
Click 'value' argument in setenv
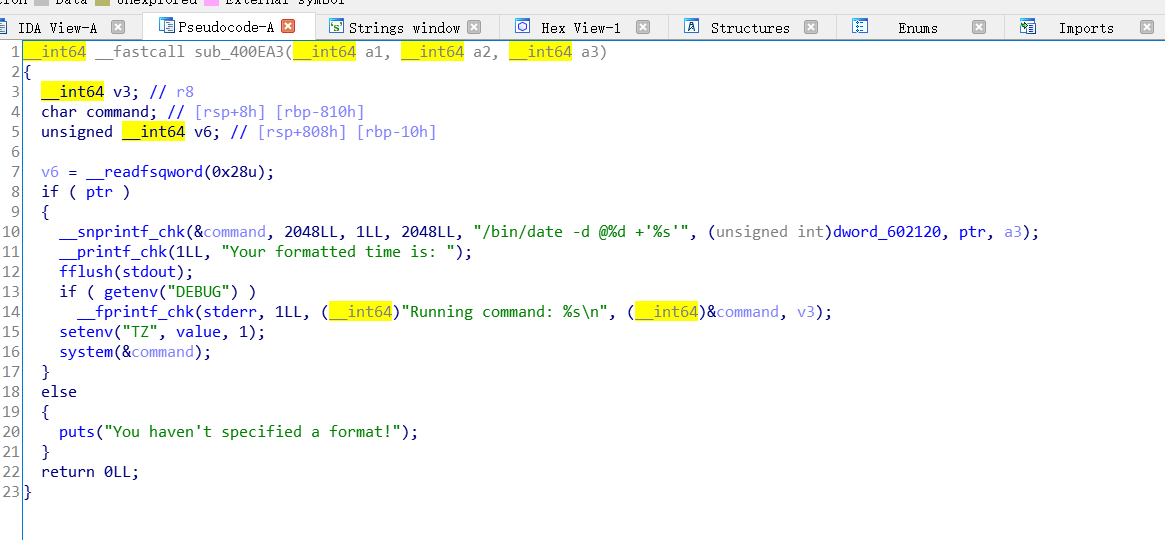(x=198, y=332)
